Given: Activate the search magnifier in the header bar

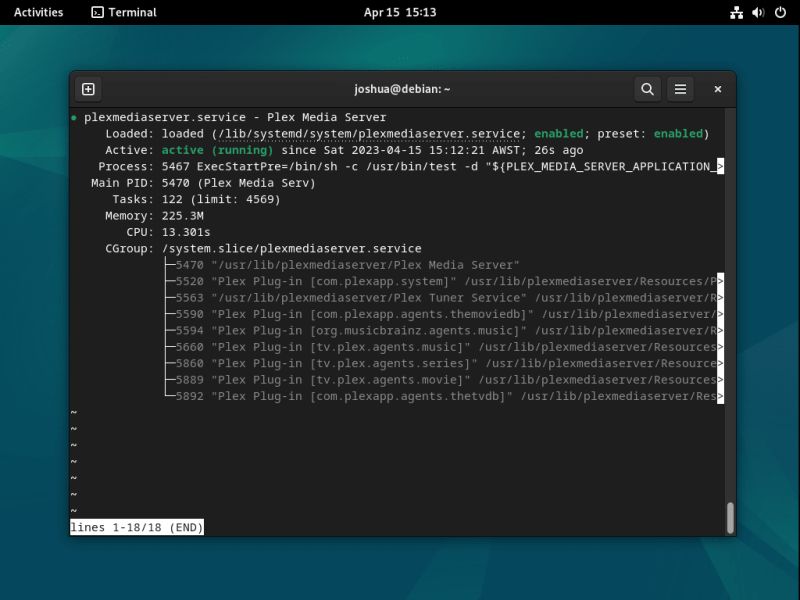Looking at the screenshot, I should coord(647,89).
